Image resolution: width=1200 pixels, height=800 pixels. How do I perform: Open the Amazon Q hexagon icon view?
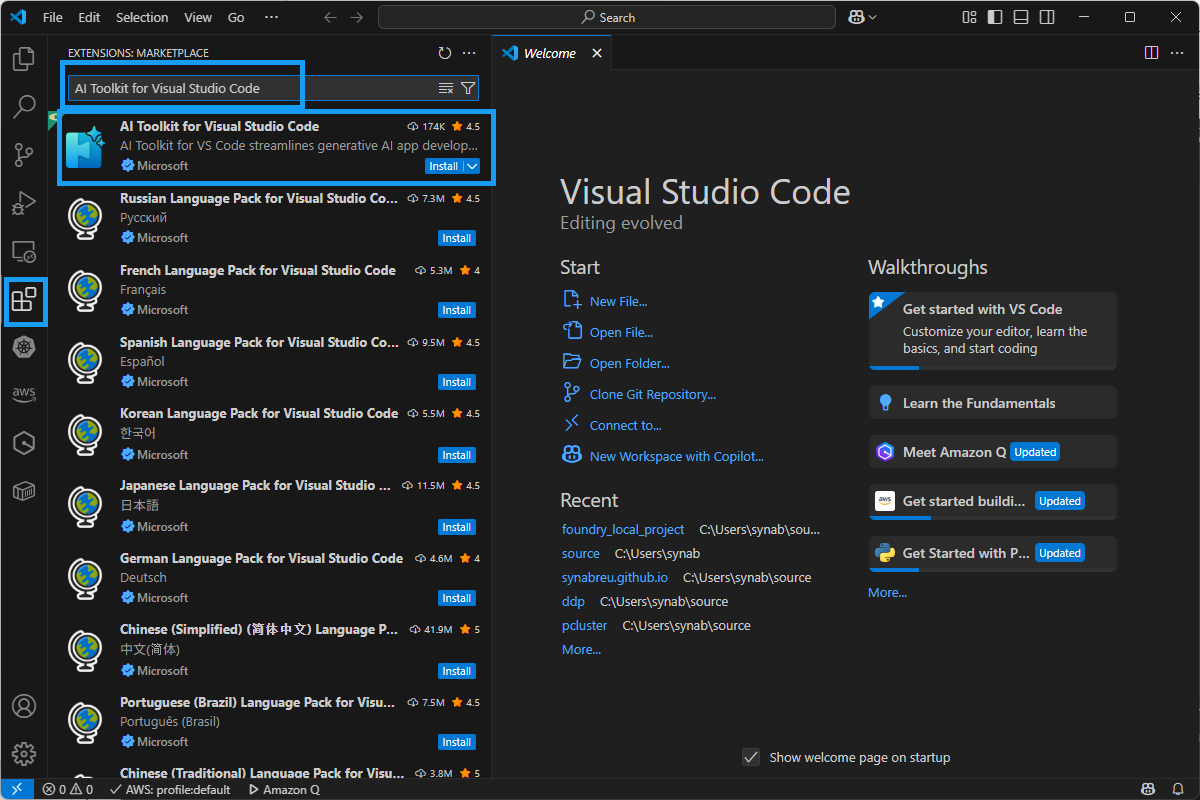(x=24, y=443)
